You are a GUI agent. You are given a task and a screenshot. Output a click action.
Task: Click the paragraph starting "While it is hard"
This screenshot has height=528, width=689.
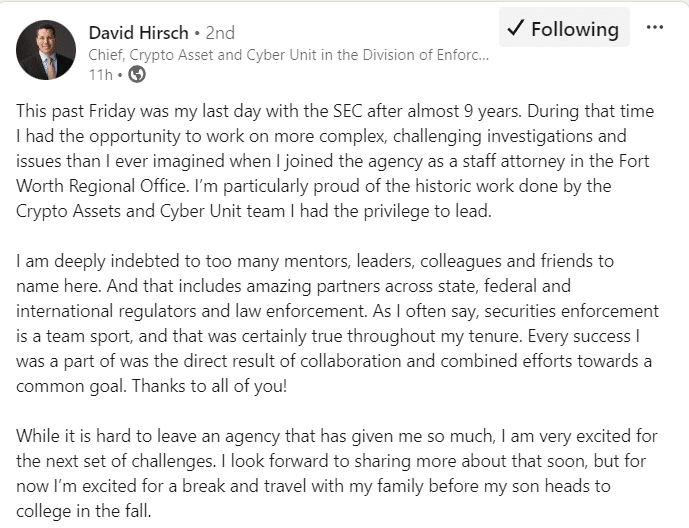(x=337, y=474)
